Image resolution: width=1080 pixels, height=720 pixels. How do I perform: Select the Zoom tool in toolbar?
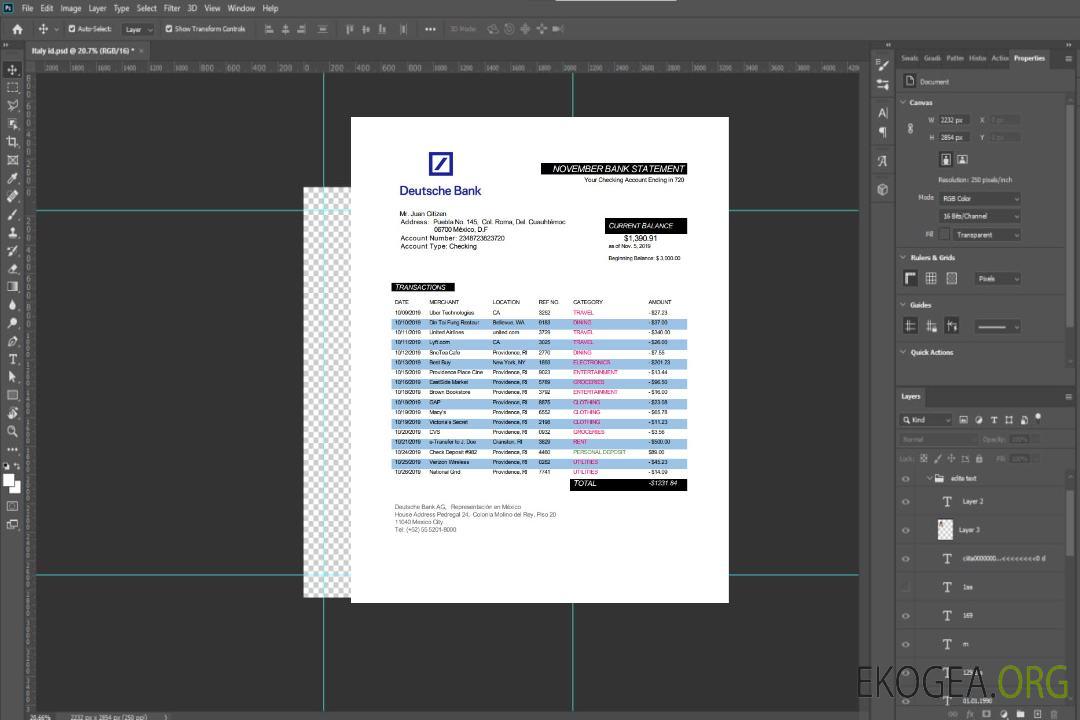[13, 431]
